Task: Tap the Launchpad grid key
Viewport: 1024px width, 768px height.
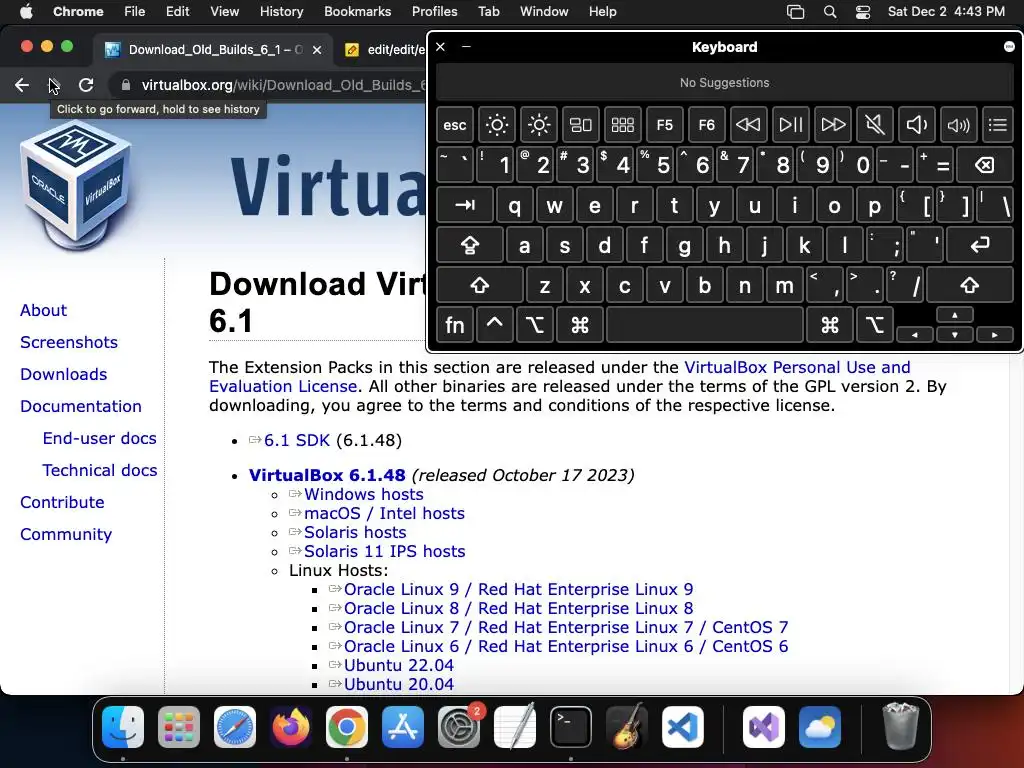Action: tap(622, 125)
